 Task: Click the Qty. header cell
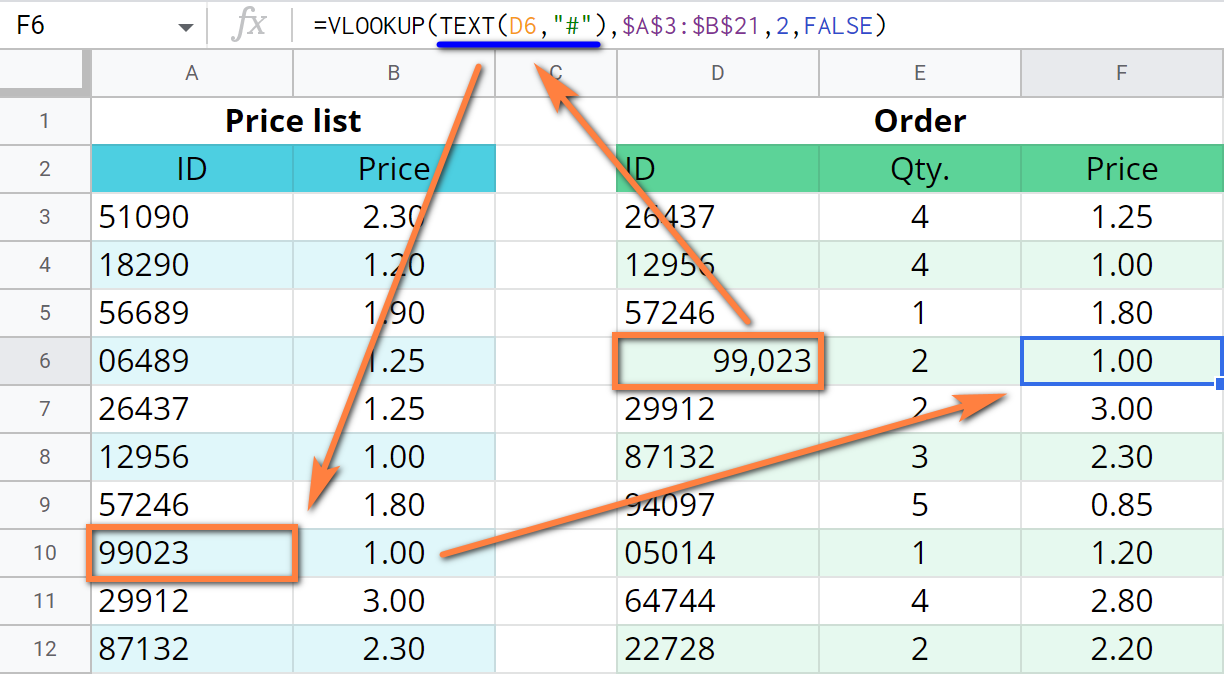(x=919, y=168)
